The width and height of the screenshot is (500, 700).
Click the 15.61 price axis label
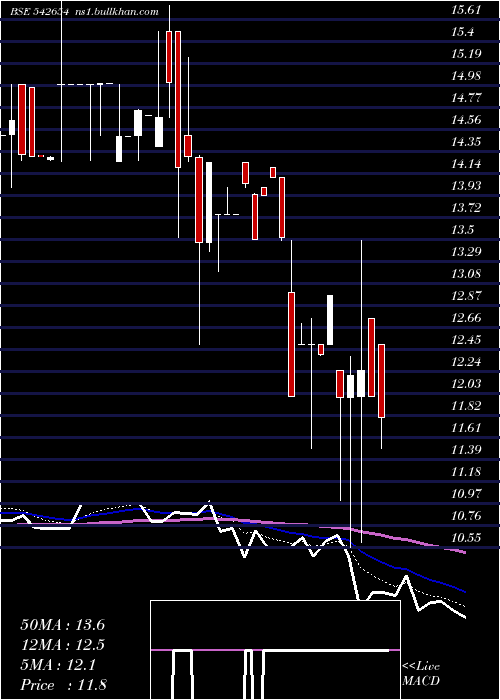466,10
